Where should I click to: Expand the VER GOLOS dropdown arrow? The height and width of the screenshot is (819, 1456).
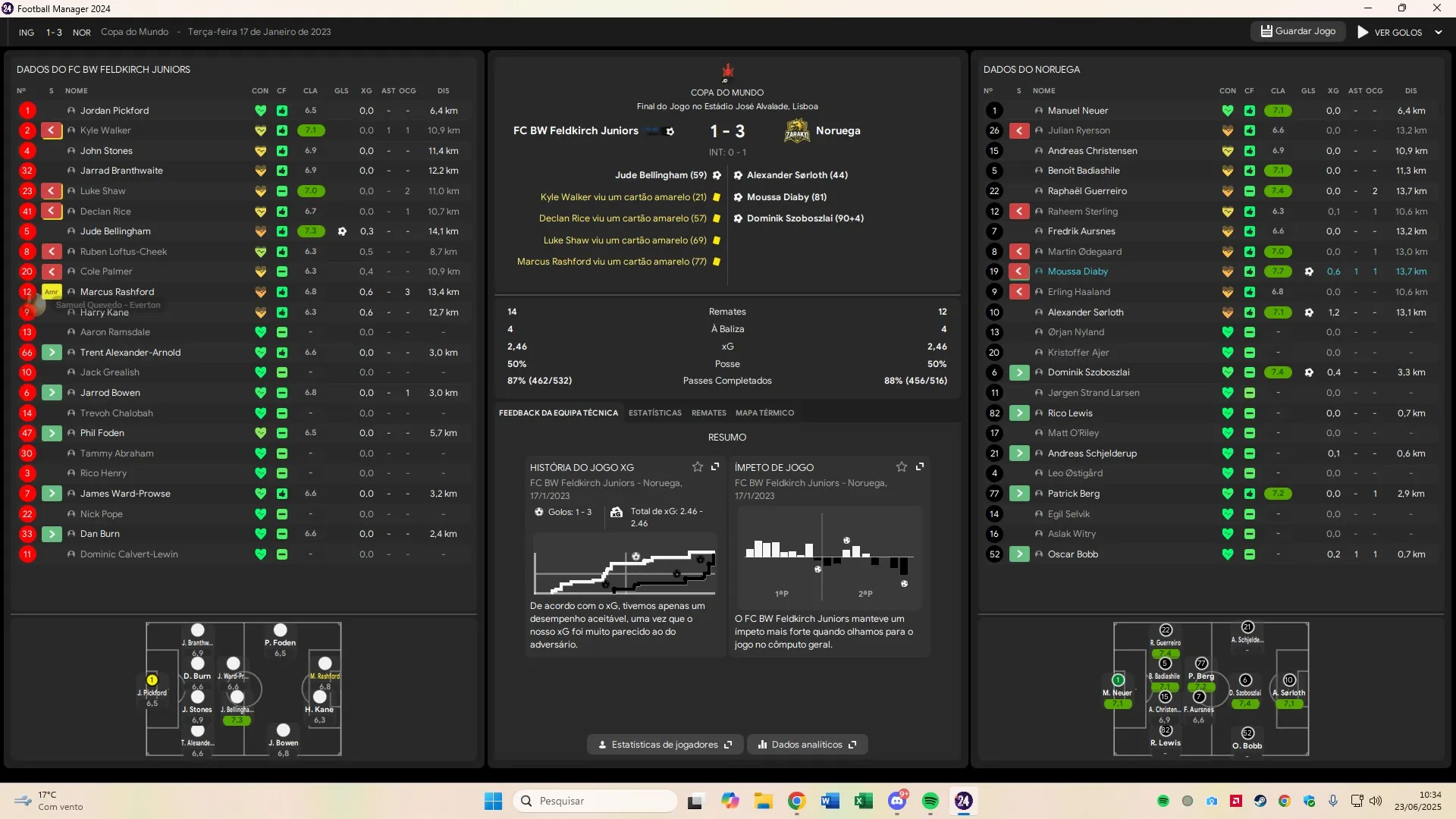[1438, 33]
